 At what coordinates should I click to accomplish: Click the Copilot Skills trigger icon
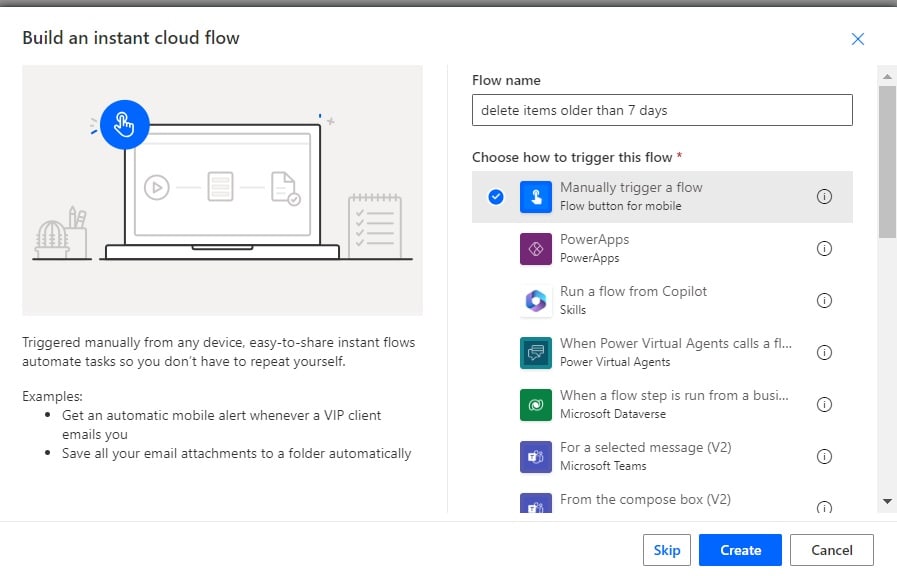(535, 301)
